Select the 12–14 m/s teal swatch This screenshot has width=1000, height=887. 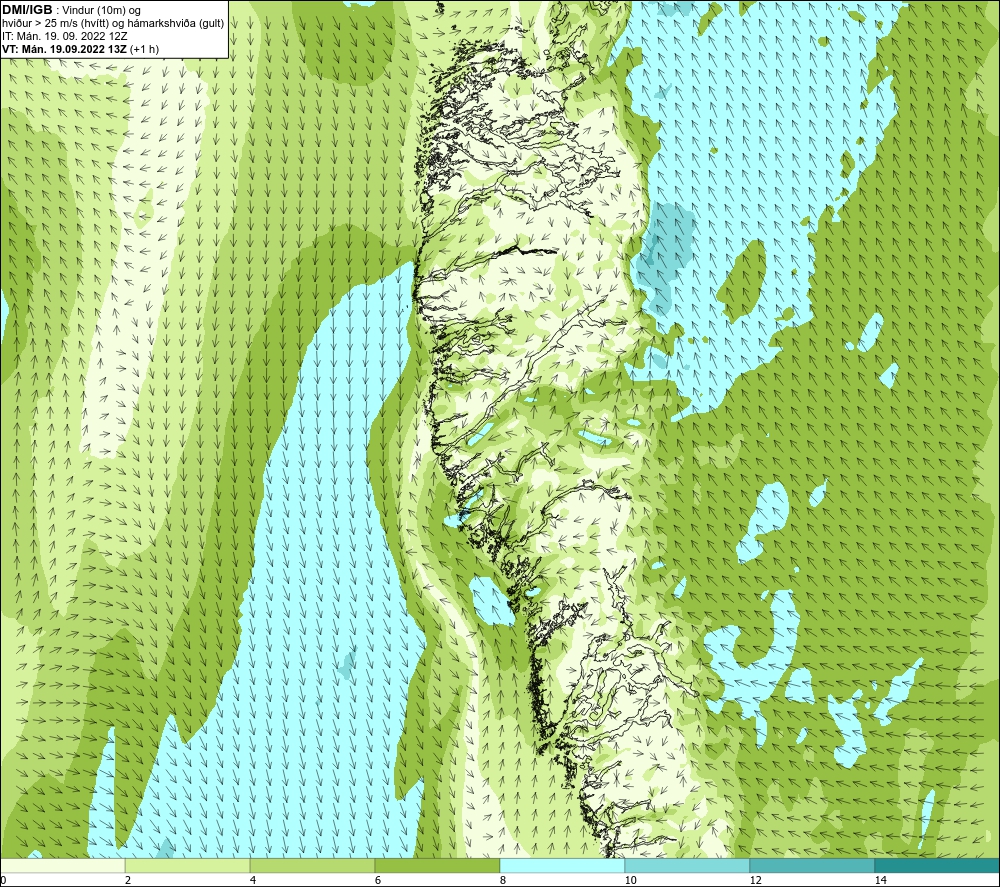point(812,865)
